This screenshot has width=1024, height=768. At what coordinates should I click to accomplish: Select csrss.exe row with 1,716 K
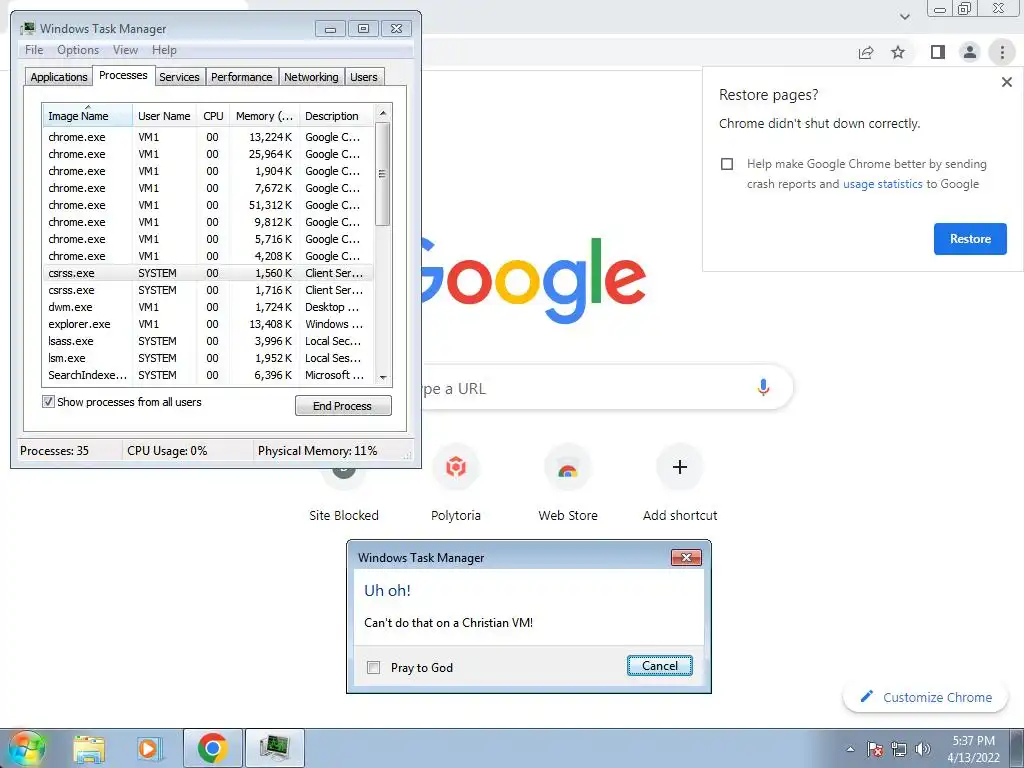click(208, 290)
